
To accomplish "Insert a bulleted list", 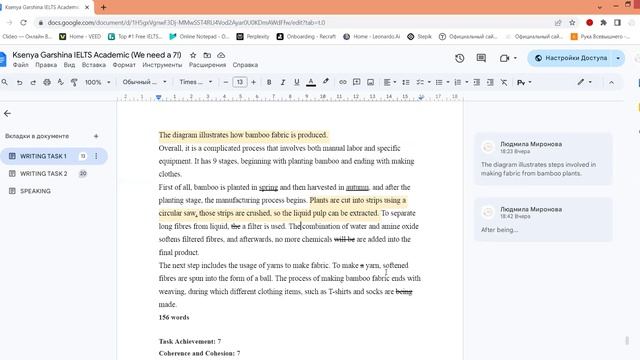I will 439,82.
